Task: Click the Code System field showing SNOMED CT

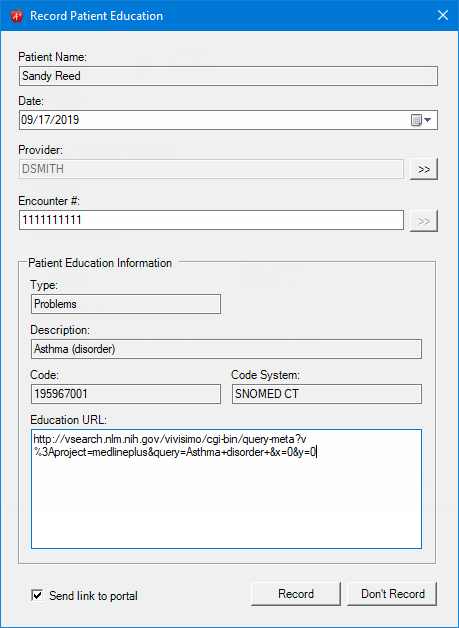Action: point(327,394)
